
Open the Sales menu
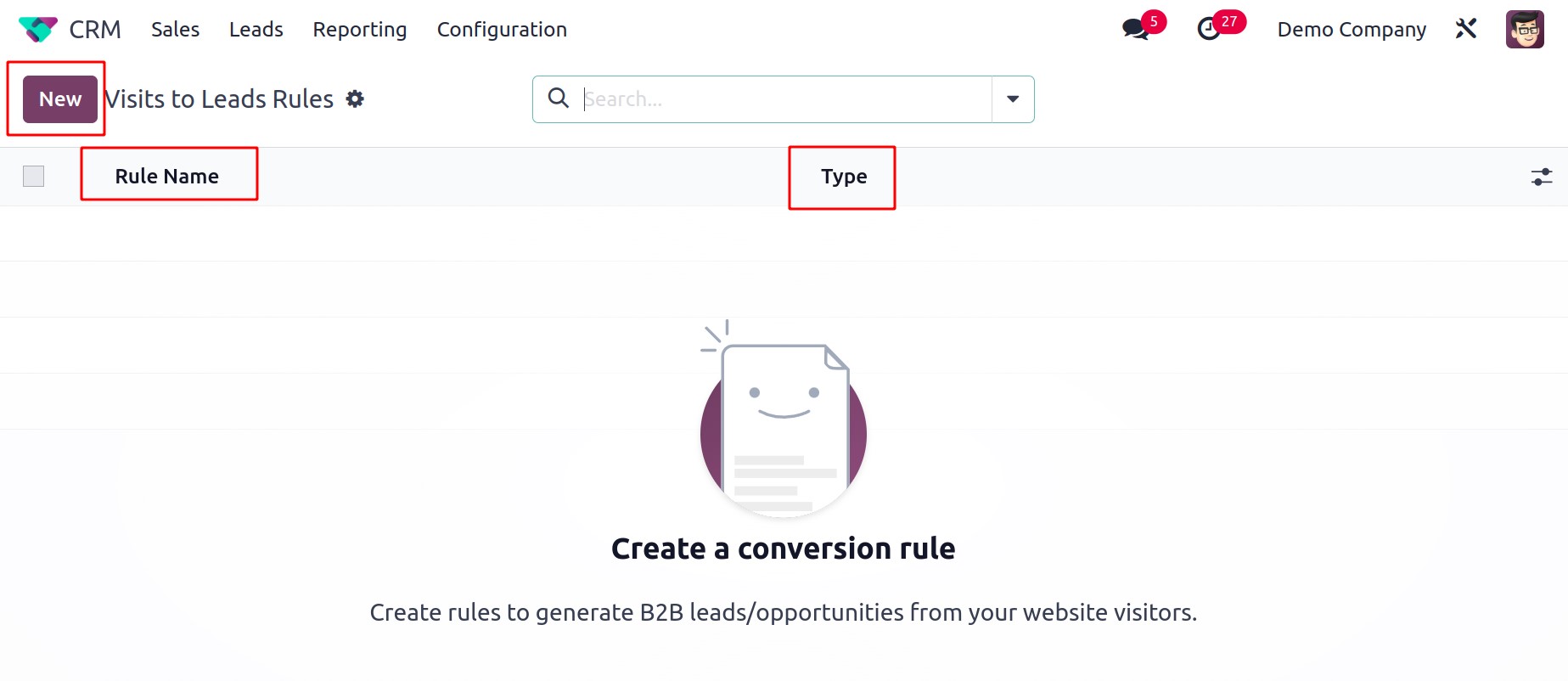[176, 30]
